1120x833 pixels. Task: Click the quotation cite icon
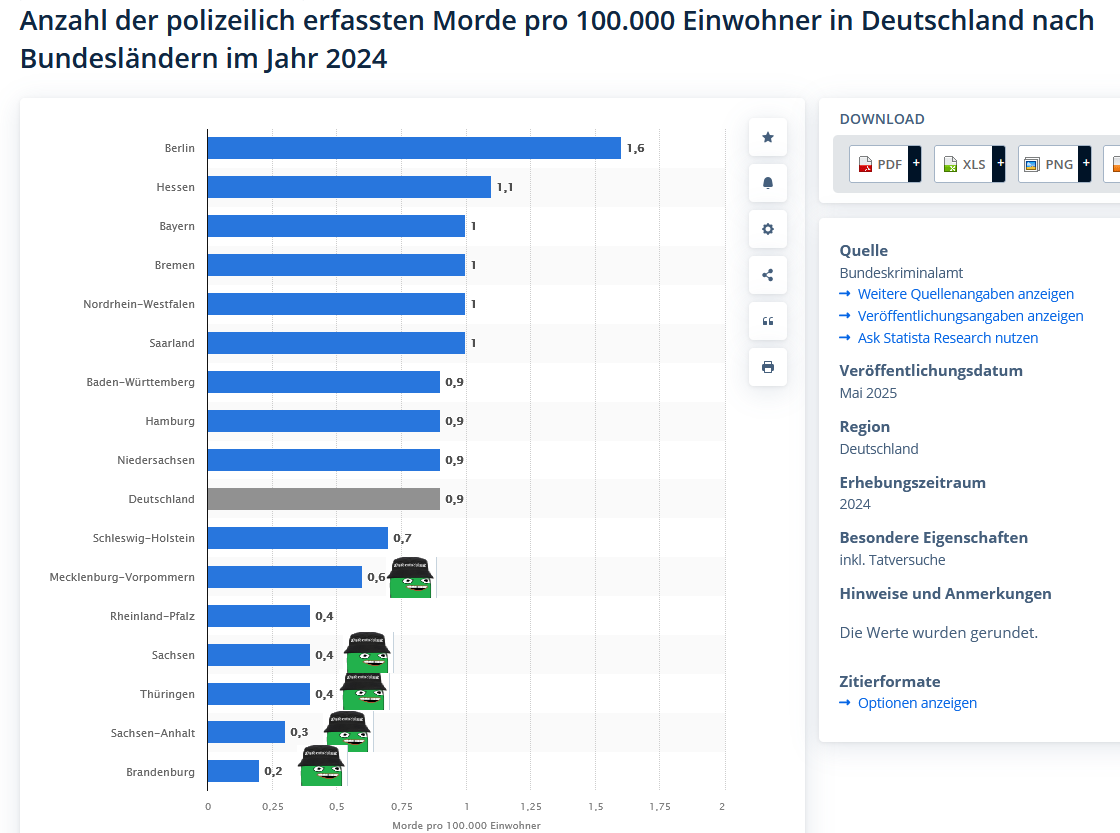pyautogui.click(x=768, y=321)
